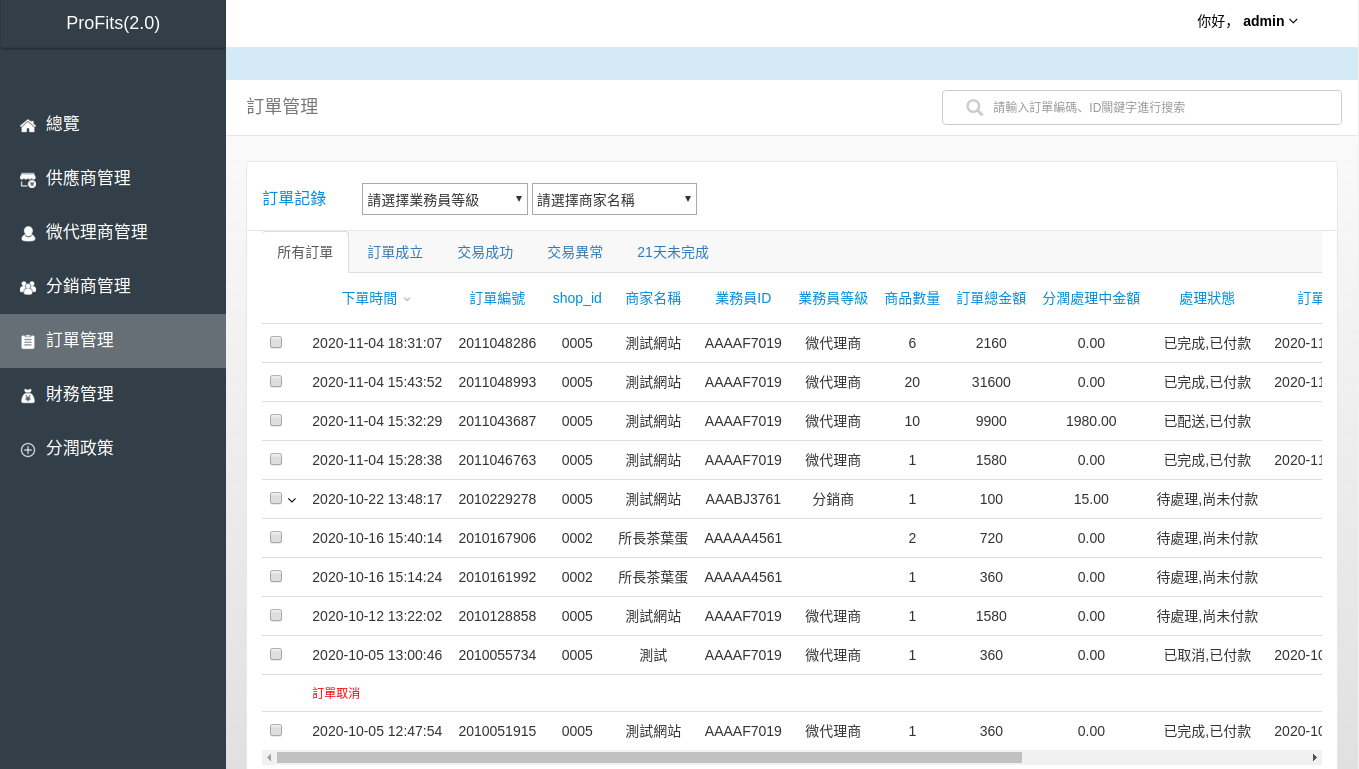Click the home icon beside 總覽
This screenshot has width=1359, height=769.
(28, 125)
